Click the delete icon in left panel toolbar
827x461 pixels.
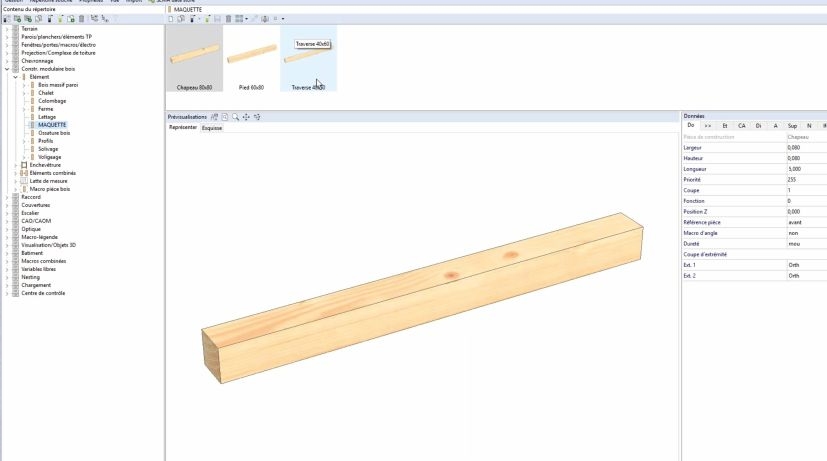coord(81,18)
